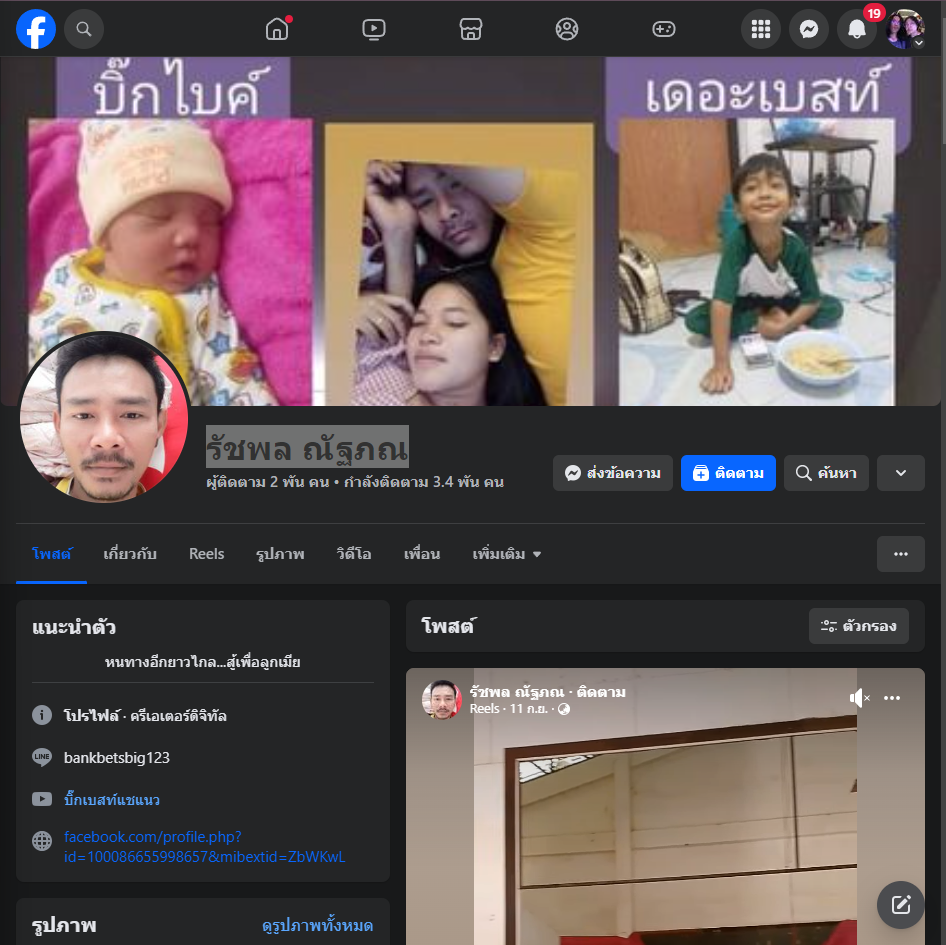Click ผู้ติดตาม 2 พัน คน followers link
Image resolution: width=946 pixels, height=945 pixels.
pos(268,482)
